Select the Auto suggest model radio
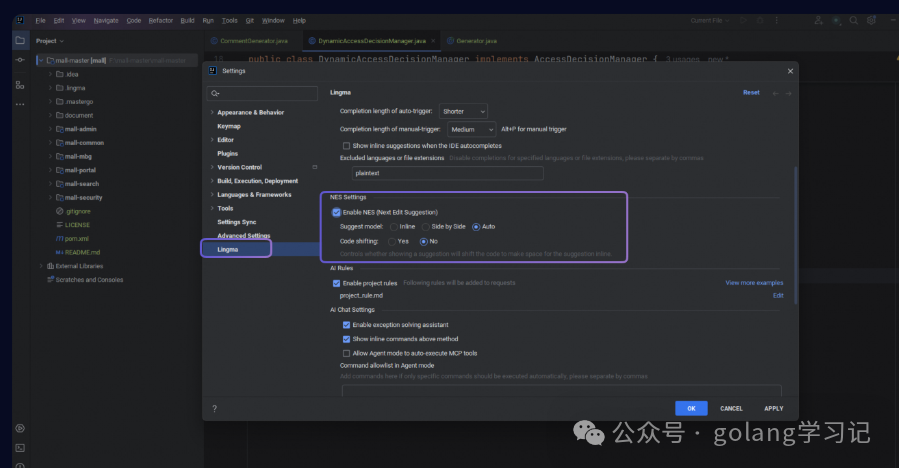This screenshot has width=899, height=468. [x=476, y=227]
